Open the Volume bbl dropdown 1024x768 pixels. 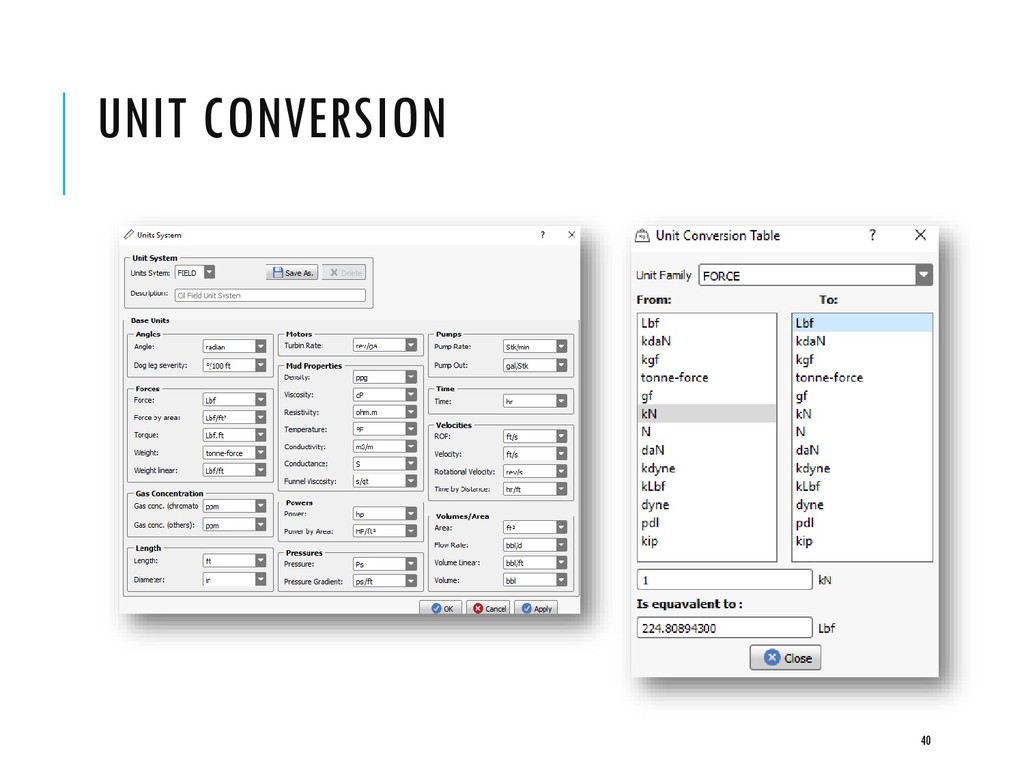561,580
